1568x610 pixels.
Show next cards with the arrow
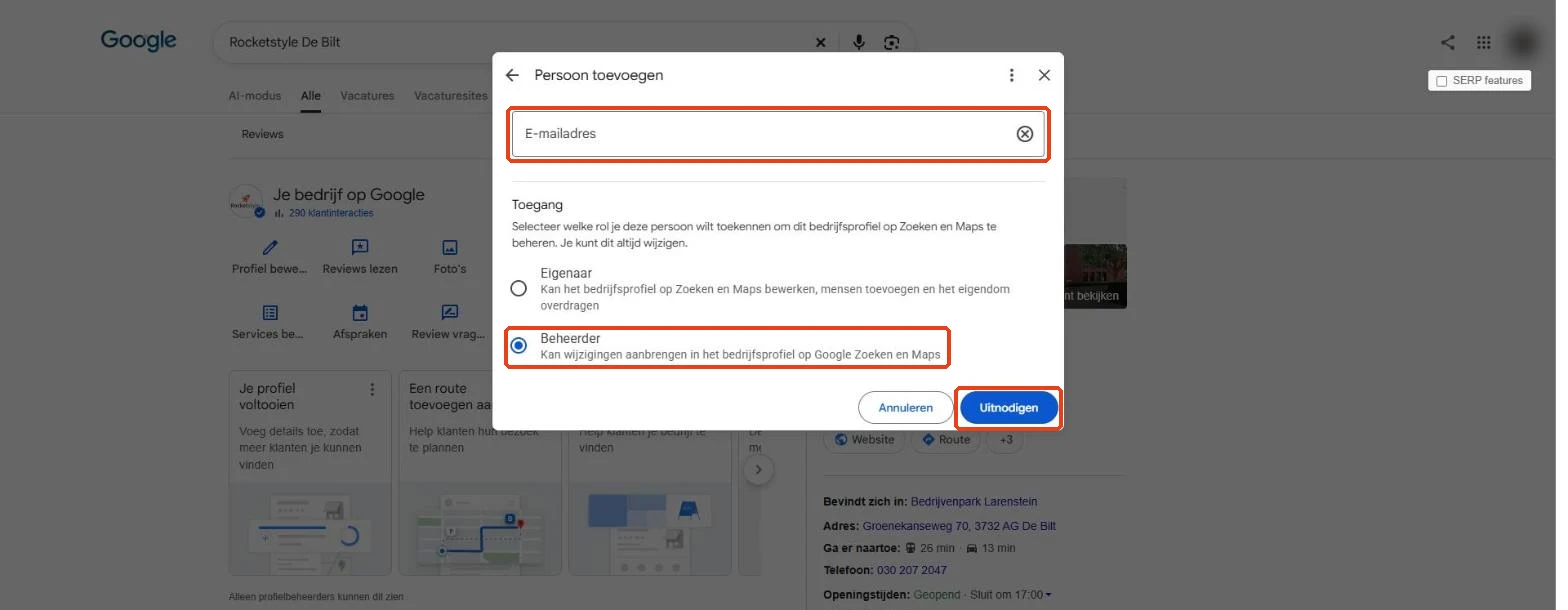[x=759, y=470]
